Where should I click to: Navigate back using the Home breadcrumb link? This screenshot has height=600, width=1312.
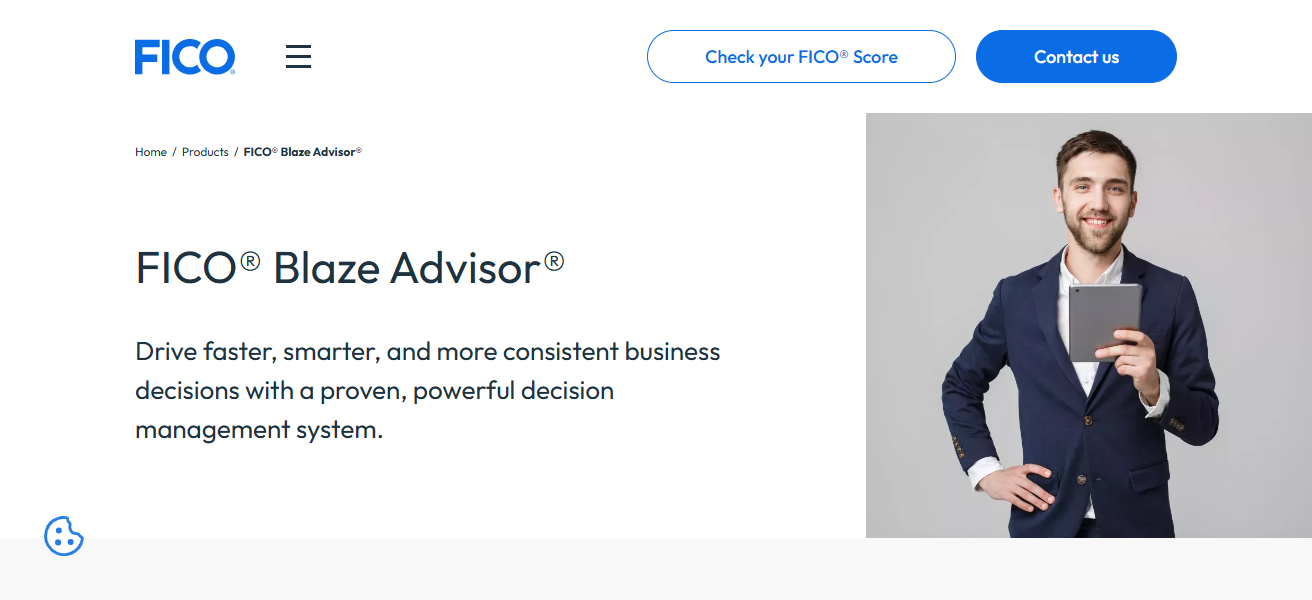[x=150, y=151]
